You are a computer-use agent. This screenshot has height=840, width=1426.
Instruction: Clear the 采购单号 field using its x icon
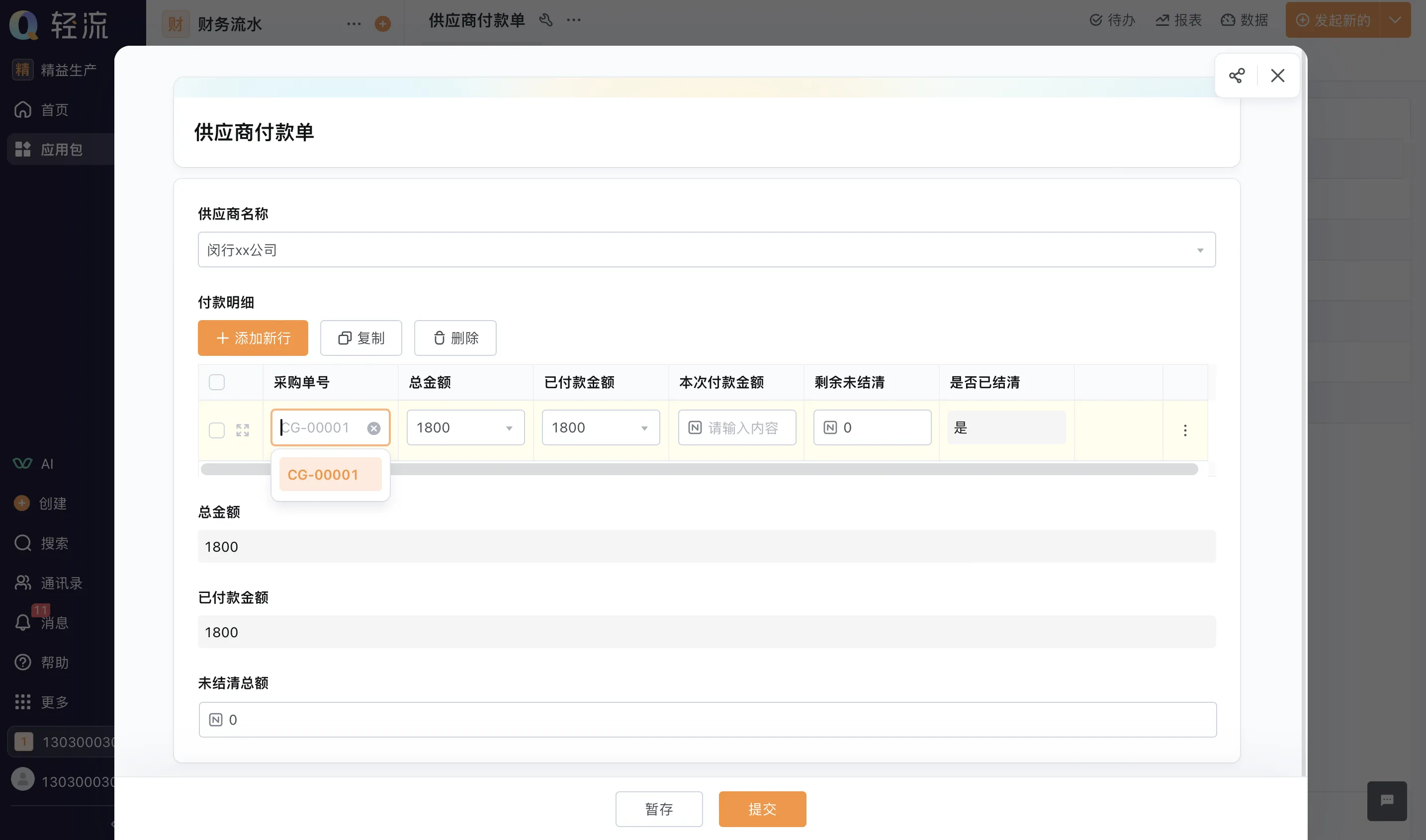(x=373, y=428)
